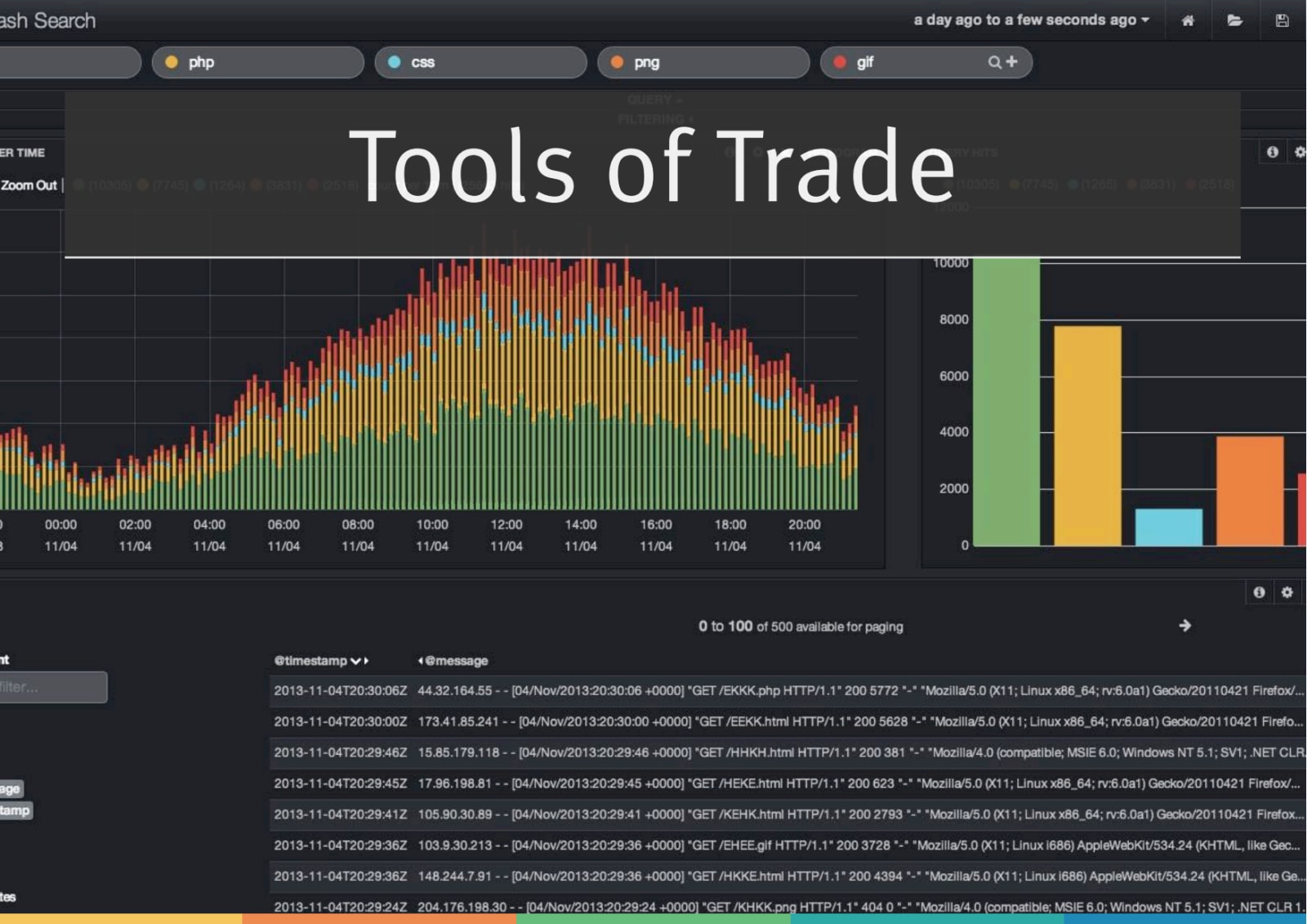Open log row with /HKKE.html request
1307x924 pixels.
point(788,877)
